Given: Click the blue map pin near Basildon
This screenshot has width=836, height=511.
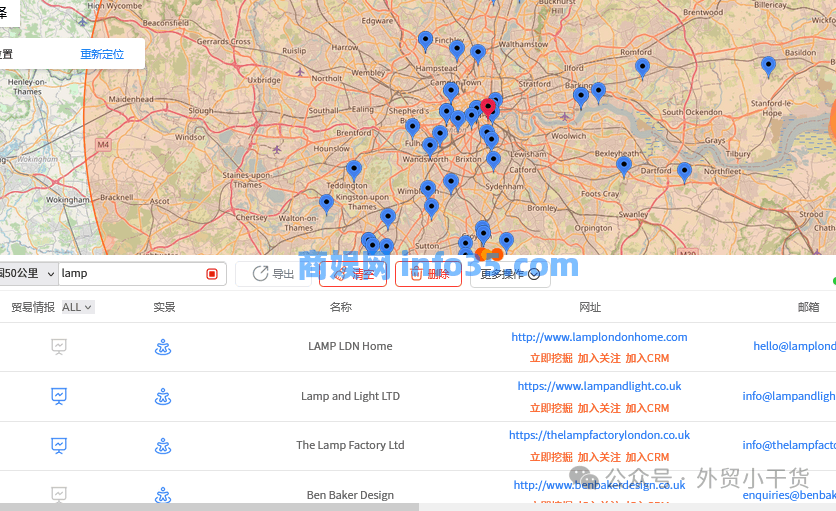Looking at the screenshot, I should [x=768, y=67].
